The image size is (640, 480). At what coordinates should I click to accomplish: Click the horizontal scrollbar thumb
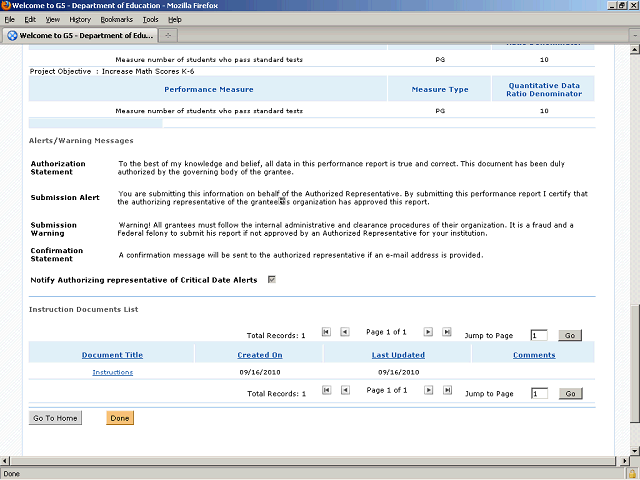(x=312, y=461)
